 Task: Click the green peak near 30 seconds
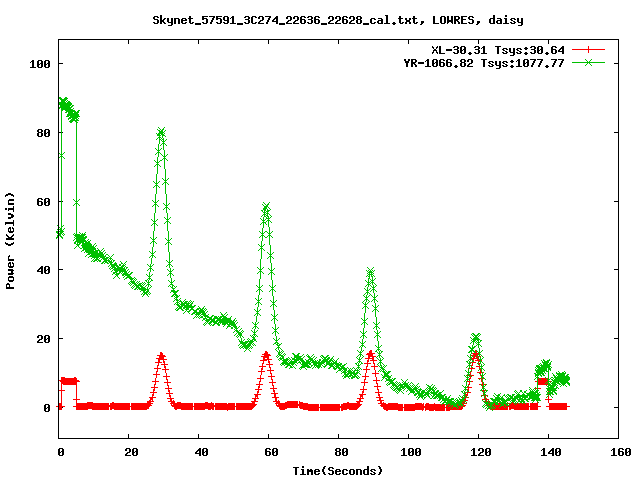tap(162, 132)
